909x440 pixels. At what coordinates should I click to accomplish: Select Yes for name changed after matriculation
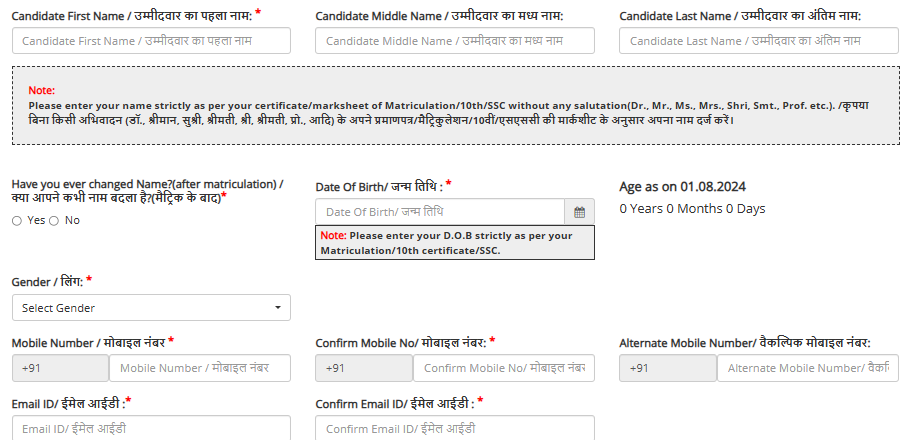pos(17,221)
